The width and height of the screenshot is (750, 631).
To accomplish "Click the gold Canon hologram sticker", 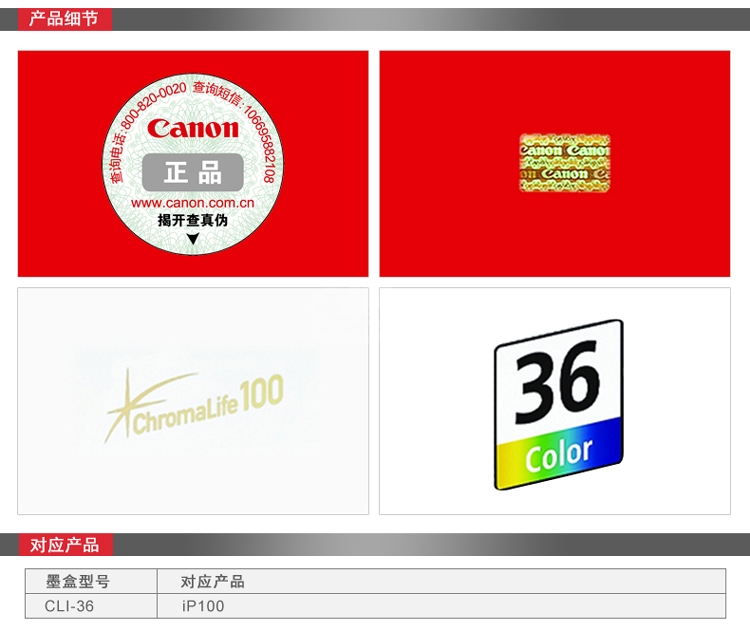I will tap(564, 162).
